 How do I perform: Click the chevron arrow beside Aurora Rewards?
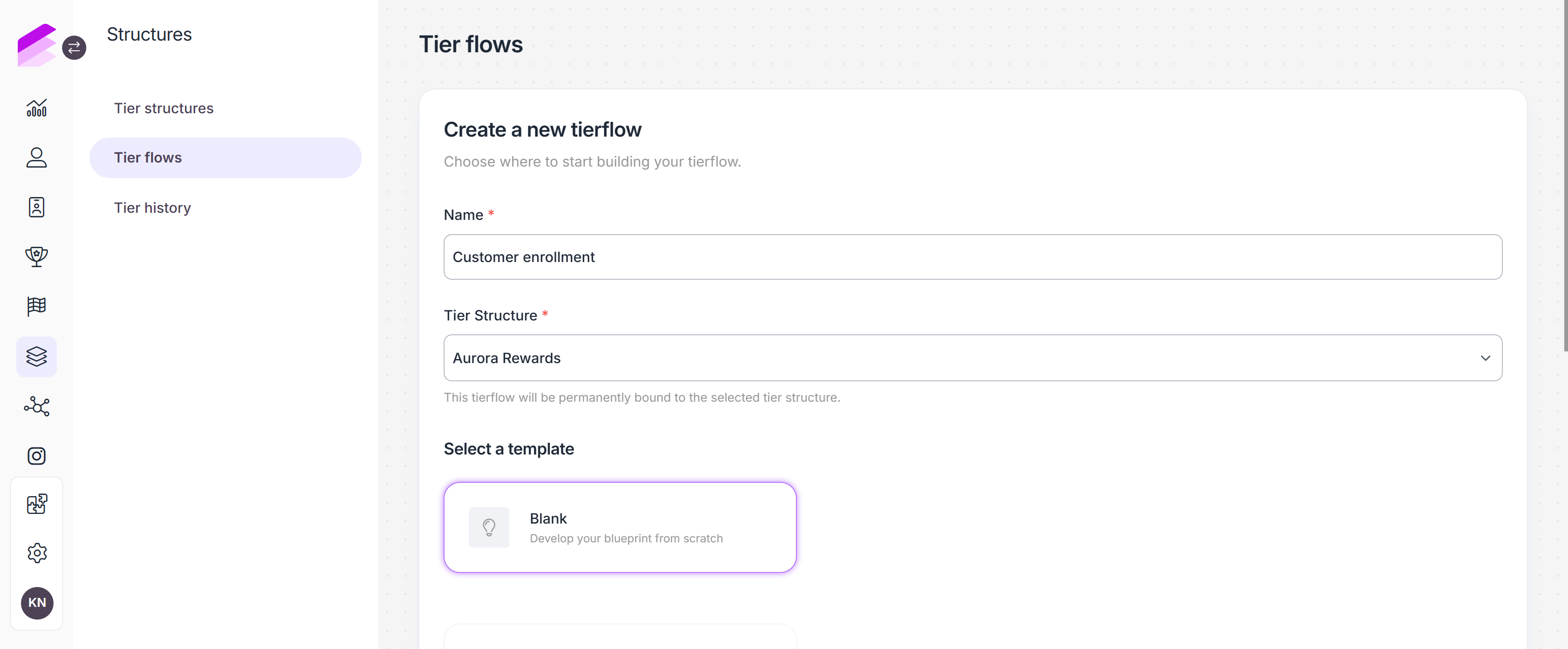[1485, 358]
